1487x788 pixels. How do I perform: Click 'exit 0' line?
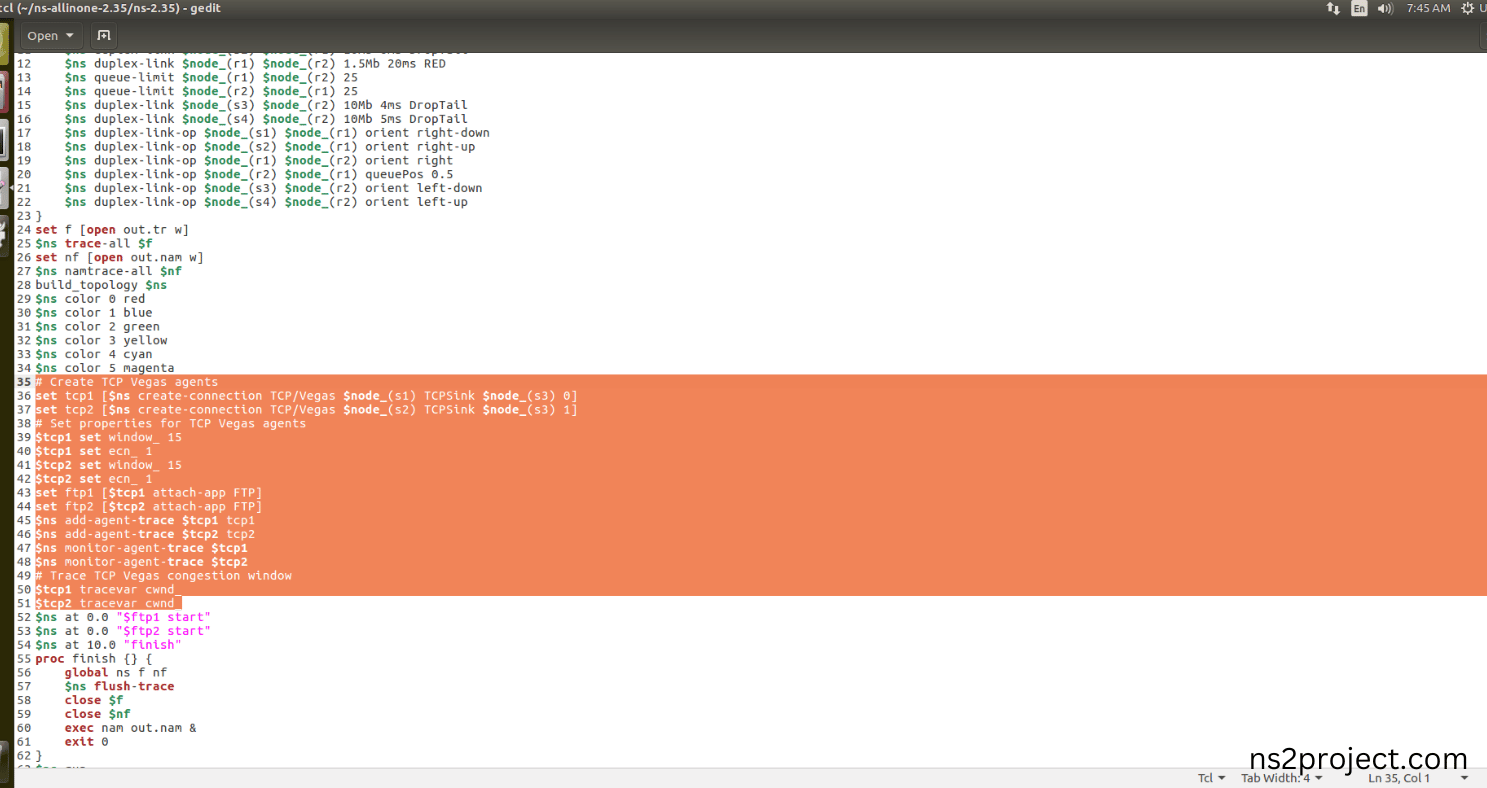(86, 742)
